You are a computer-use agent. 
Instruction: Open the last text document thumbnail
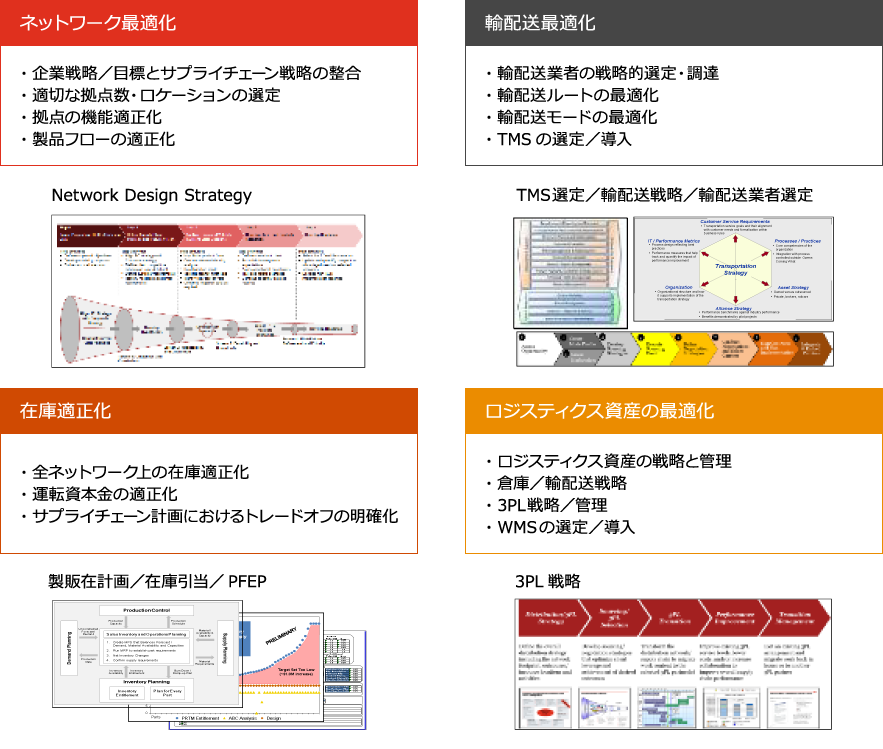(791, 708)
